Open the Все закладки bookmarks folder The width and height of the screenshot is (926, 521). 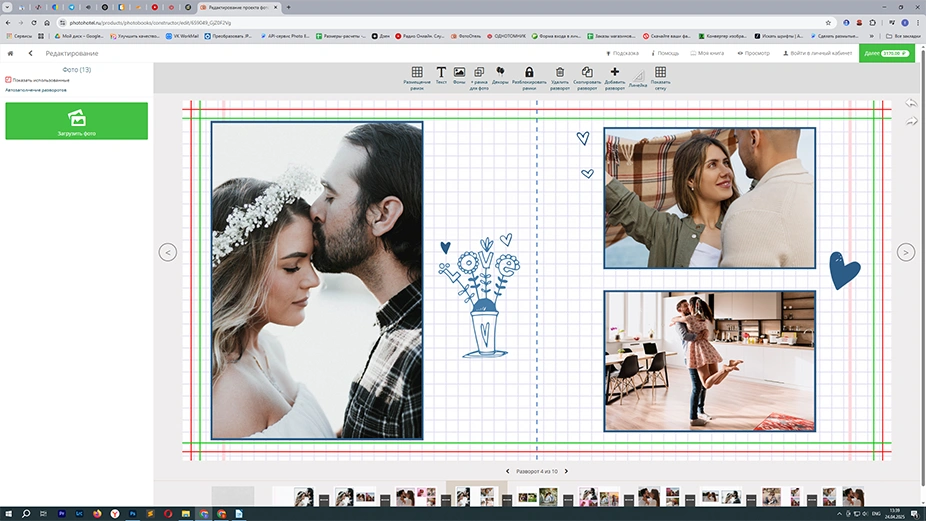pos(904,36)
